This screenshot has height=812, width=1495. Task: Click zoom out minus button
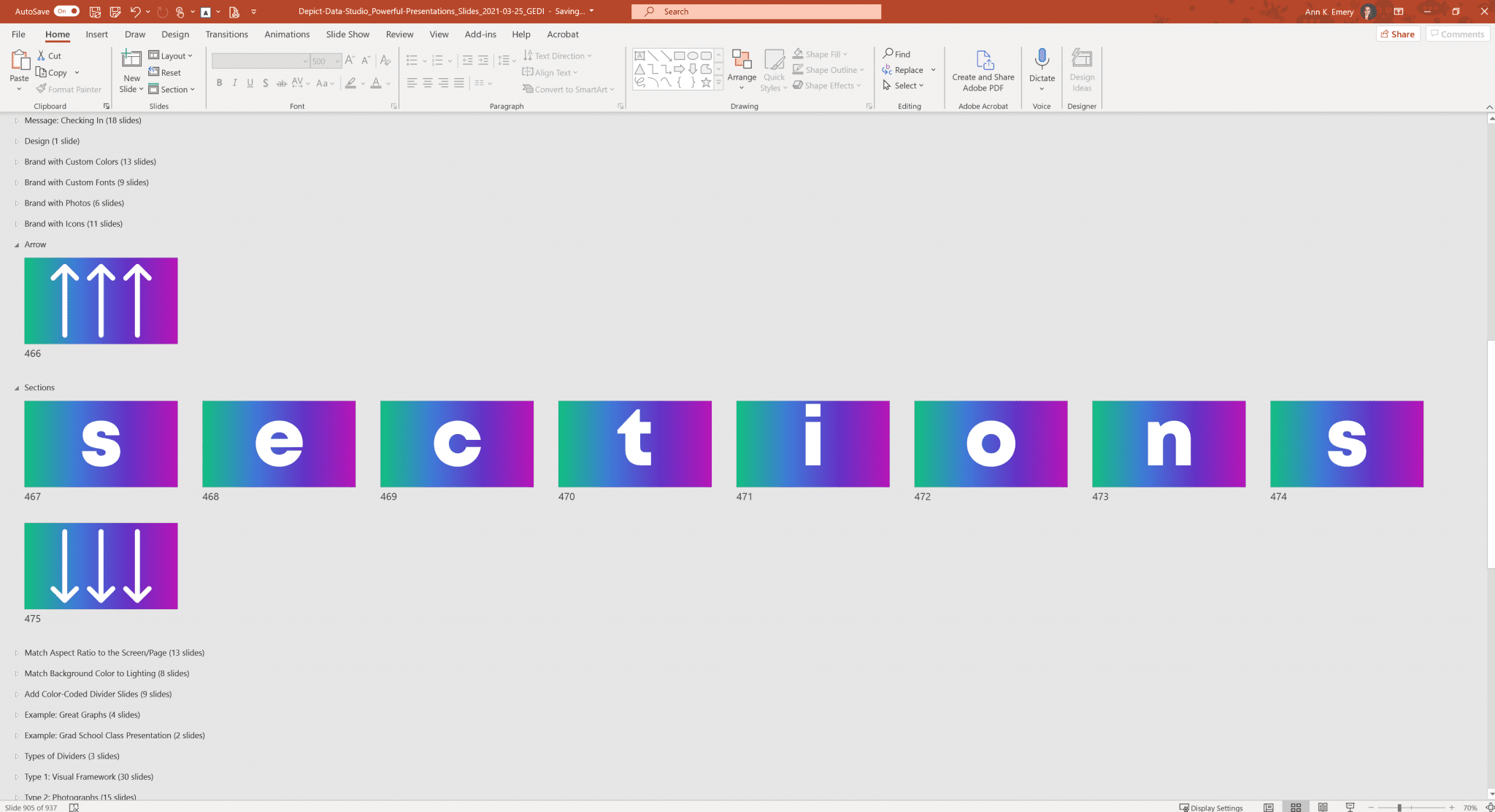(1371, 807)
